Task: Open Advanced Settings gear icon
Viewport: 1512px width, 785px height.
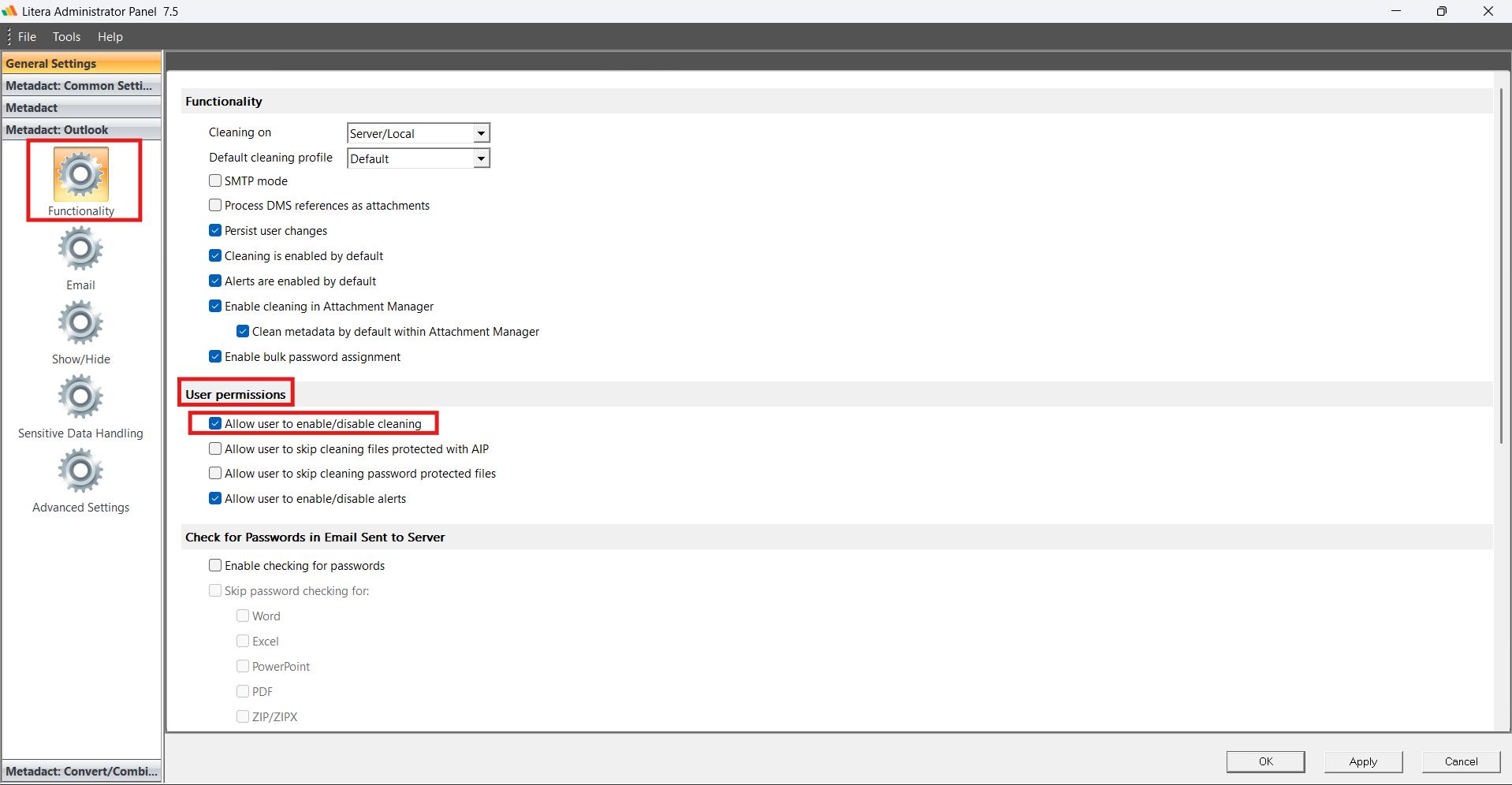Action: [80, 471]
